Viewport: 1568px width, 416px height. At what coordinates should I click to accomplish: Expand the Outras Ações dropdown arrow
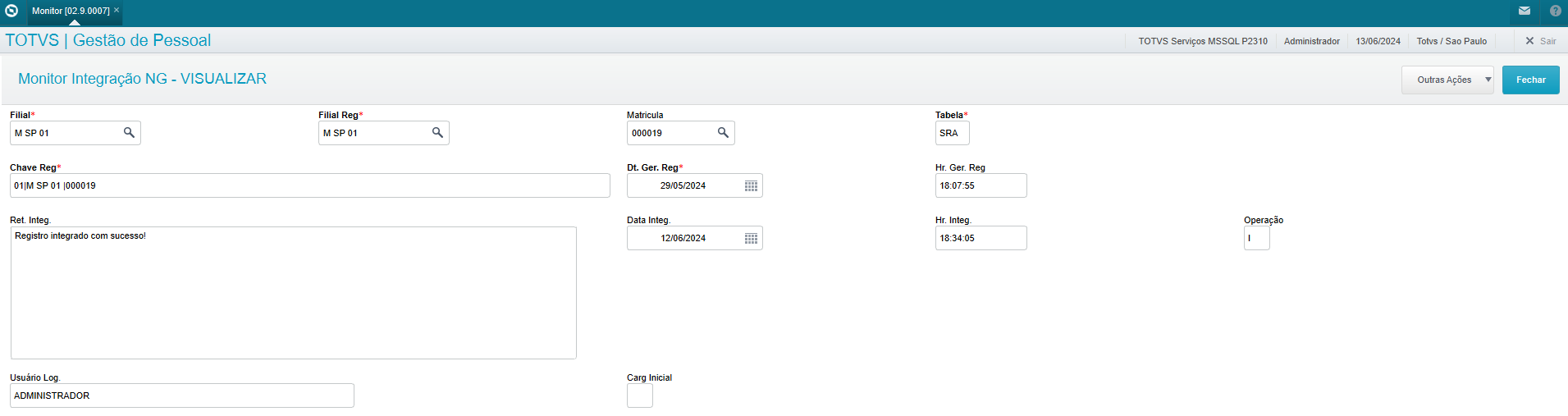click(1488, 80)
